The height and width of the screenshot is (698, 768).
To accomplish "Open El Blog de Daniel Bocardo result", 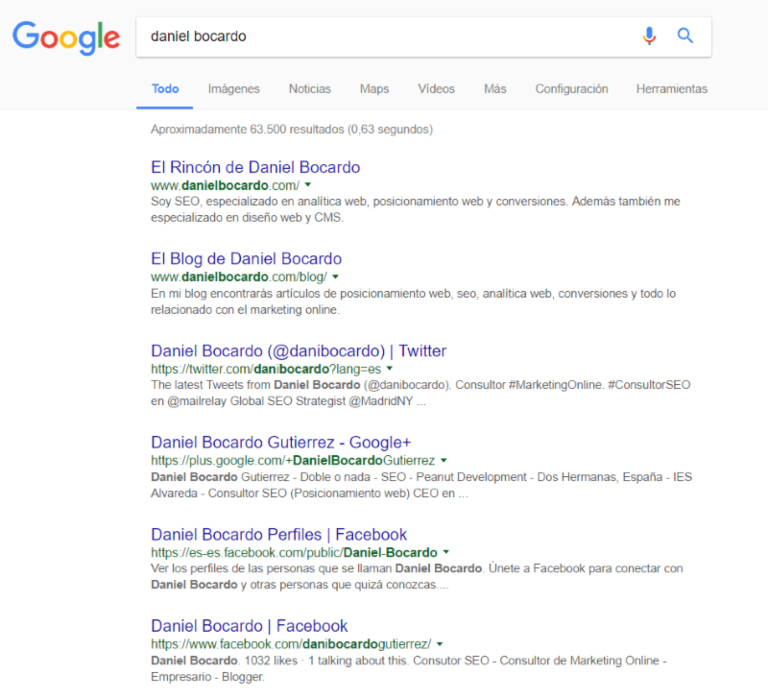I will click(x=246, y=259).
